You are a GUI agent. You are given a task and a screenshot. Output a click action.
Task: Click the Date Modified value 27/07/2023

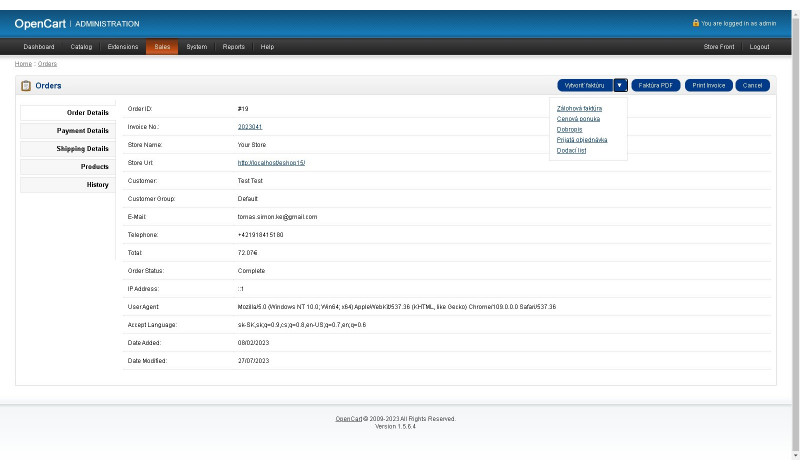[x=254, y=361]
